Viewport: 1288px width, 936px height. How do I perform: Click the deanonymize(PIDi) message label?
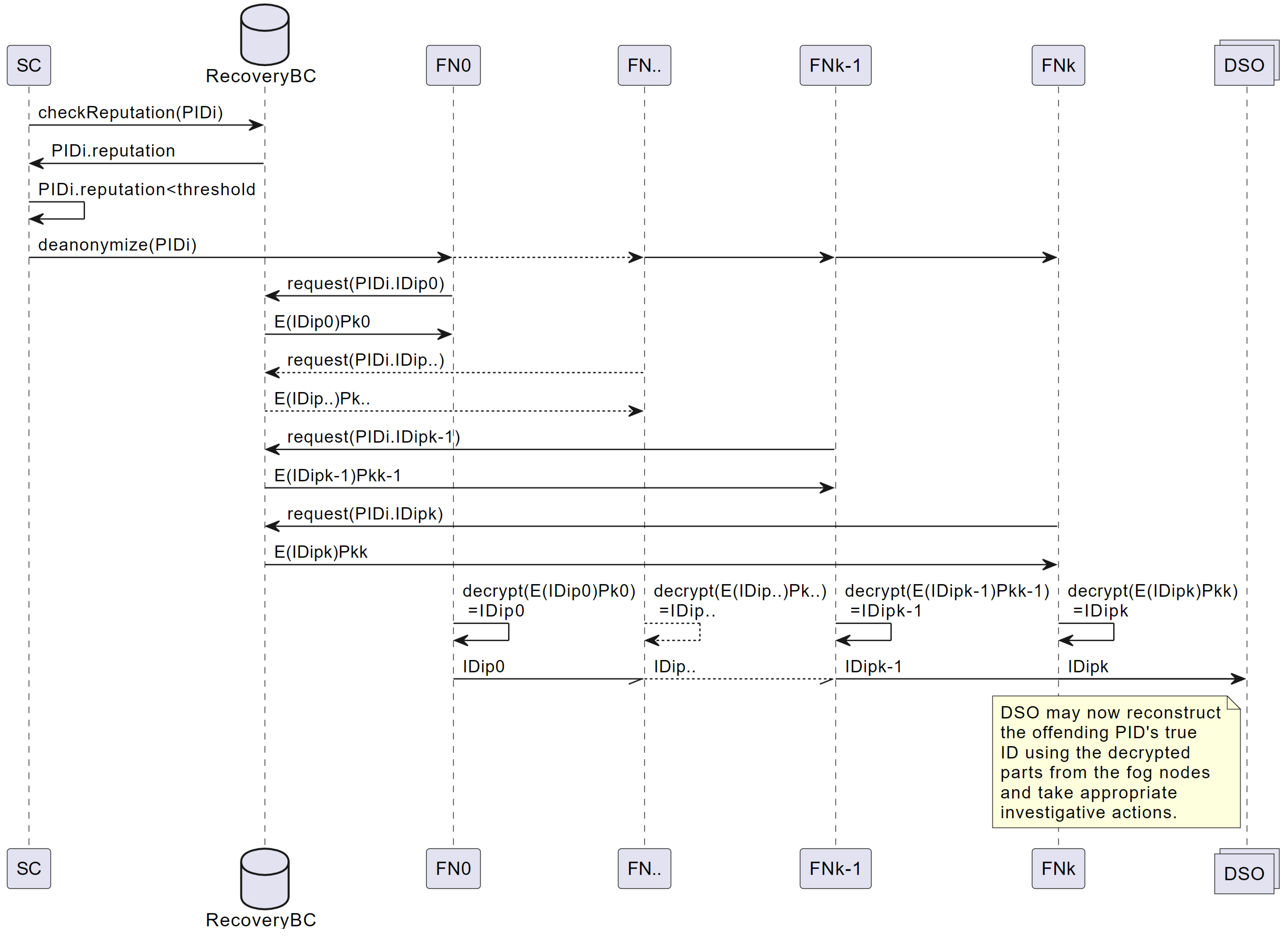[117, 245]
